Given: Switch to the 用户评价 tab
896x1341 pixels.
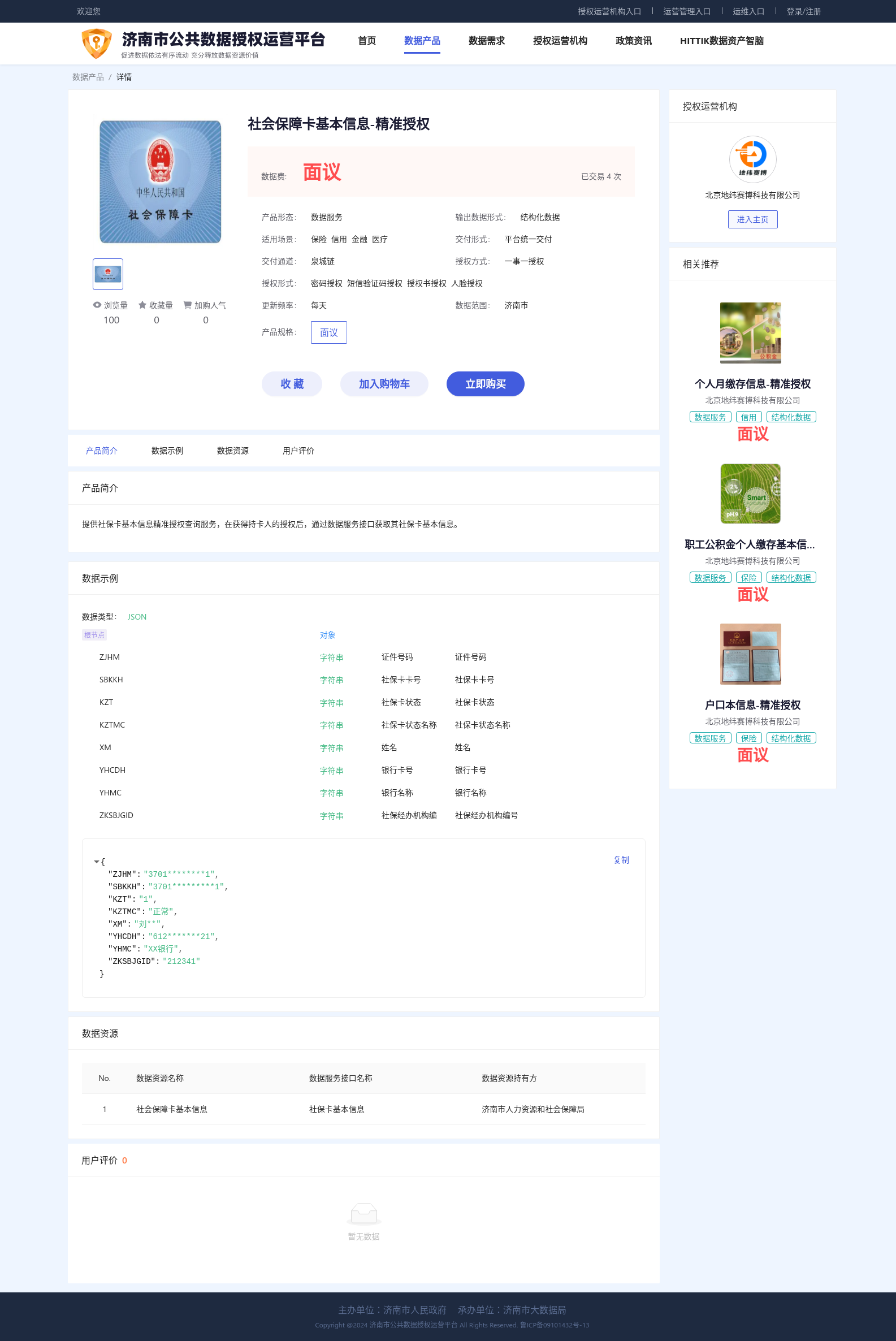Looking at the screenshot, I should tap(298, 451).
